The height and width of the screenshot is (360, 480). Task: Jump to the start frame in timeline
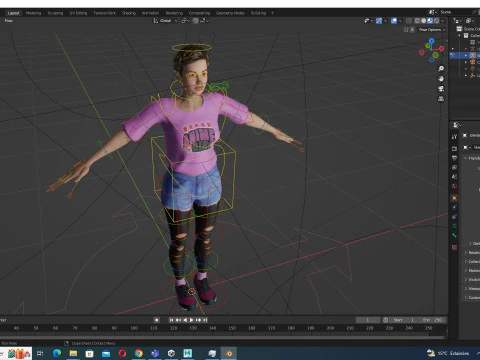[x=171, y=320]
